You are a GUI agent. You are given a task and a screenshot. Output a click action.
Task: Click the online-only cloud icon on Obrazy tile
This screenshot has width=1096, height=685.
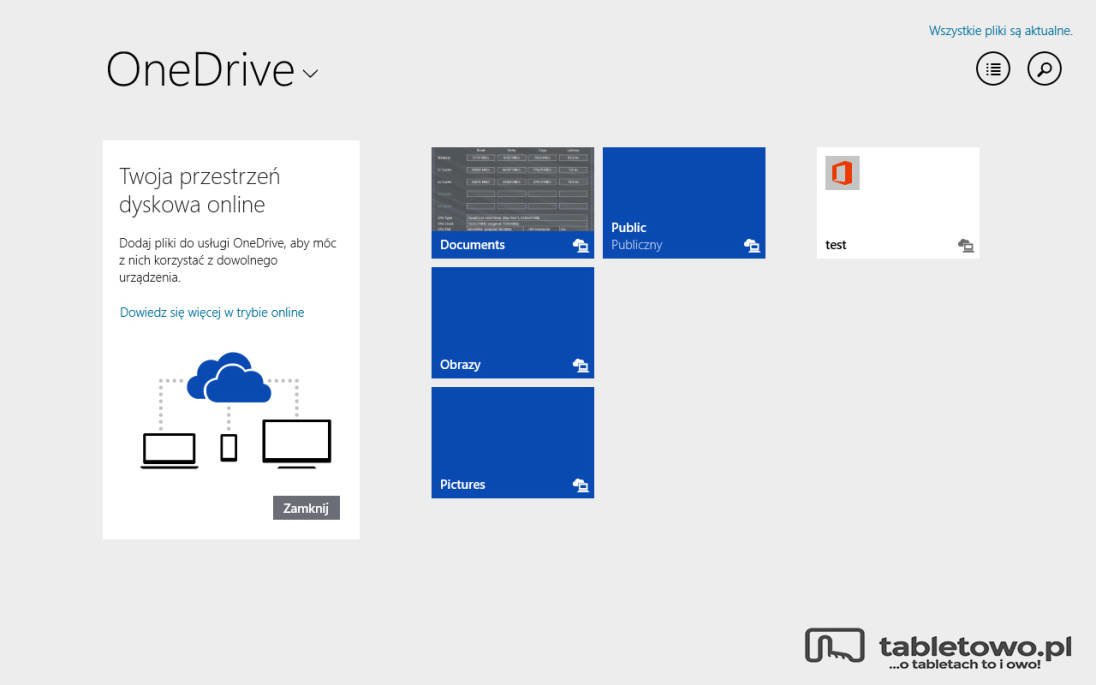tap(581, 365)
